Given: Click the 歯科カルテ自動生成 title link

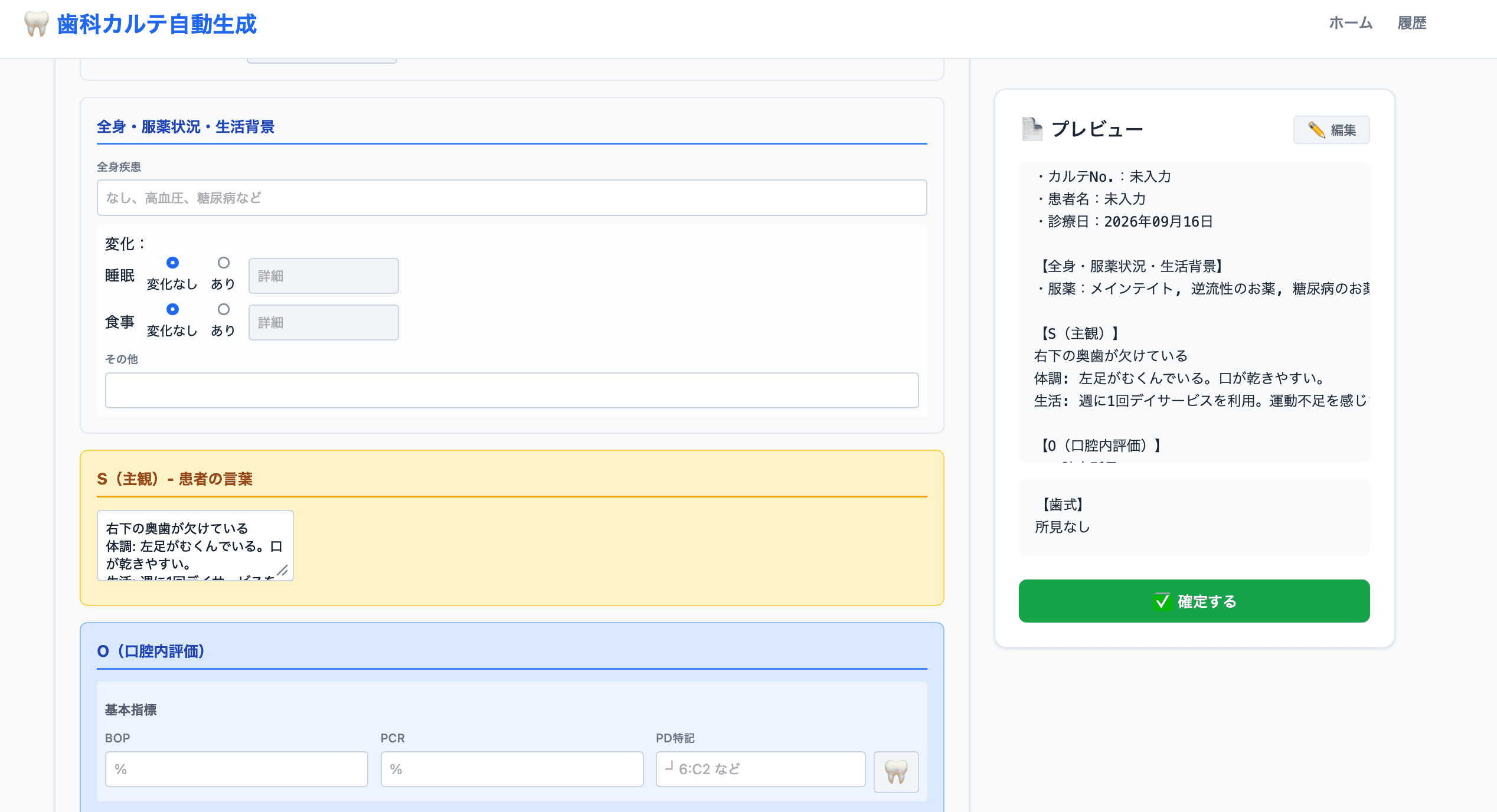Looking at the screenshot, I should click(157, 24).
